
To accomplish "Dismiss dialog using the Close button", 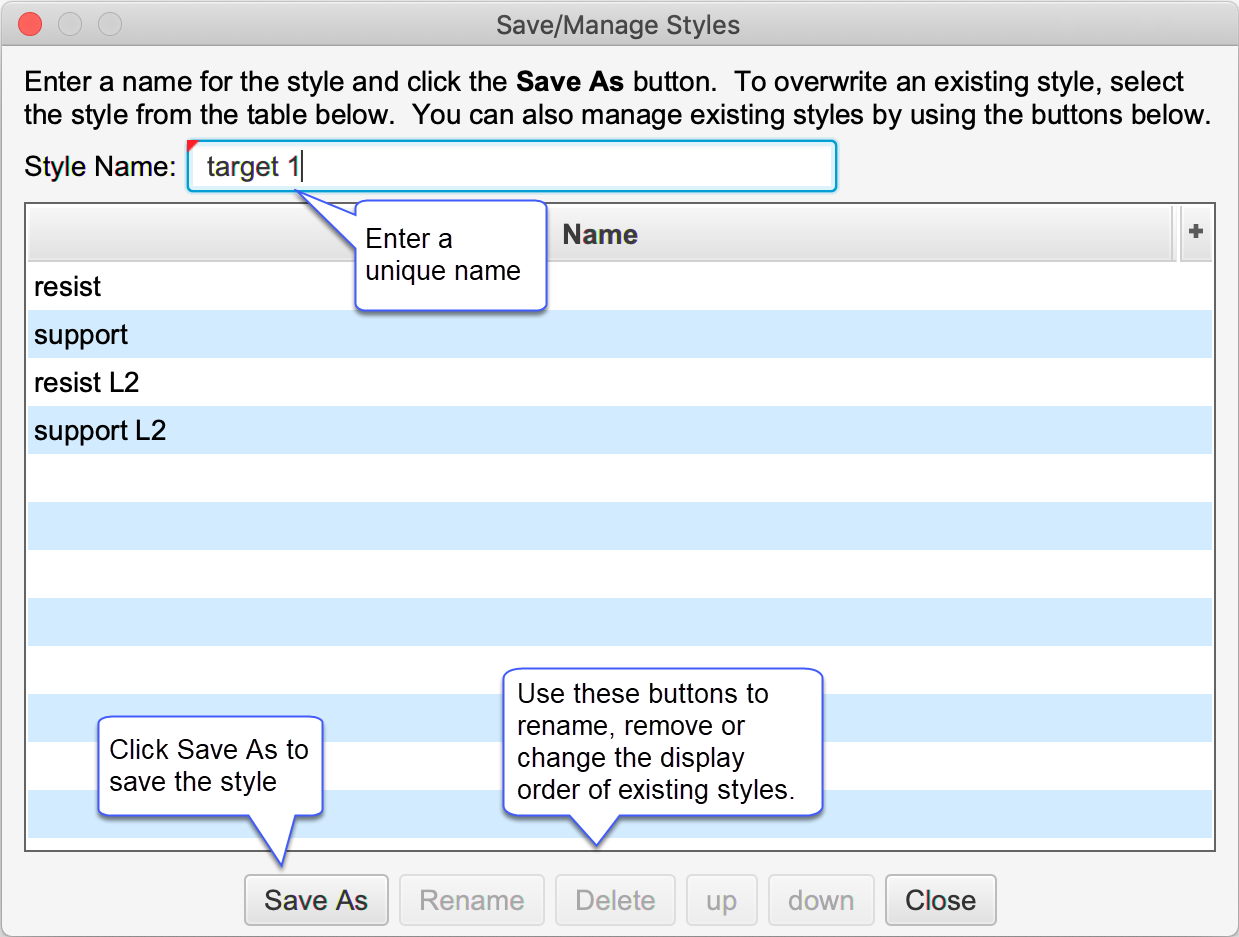I will click(x=940, y=900).
